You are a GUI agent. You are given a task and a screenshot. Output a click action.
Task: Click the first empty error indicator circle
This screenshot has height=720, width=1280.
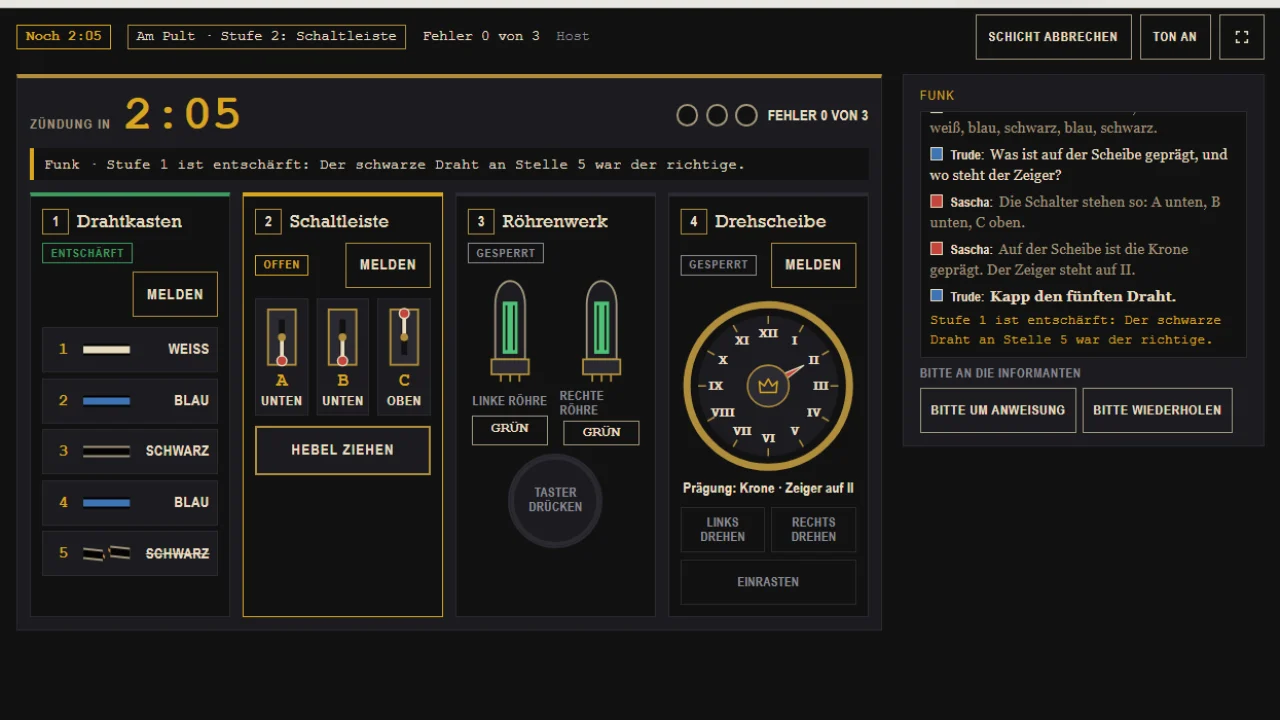[x=687, y=116]
